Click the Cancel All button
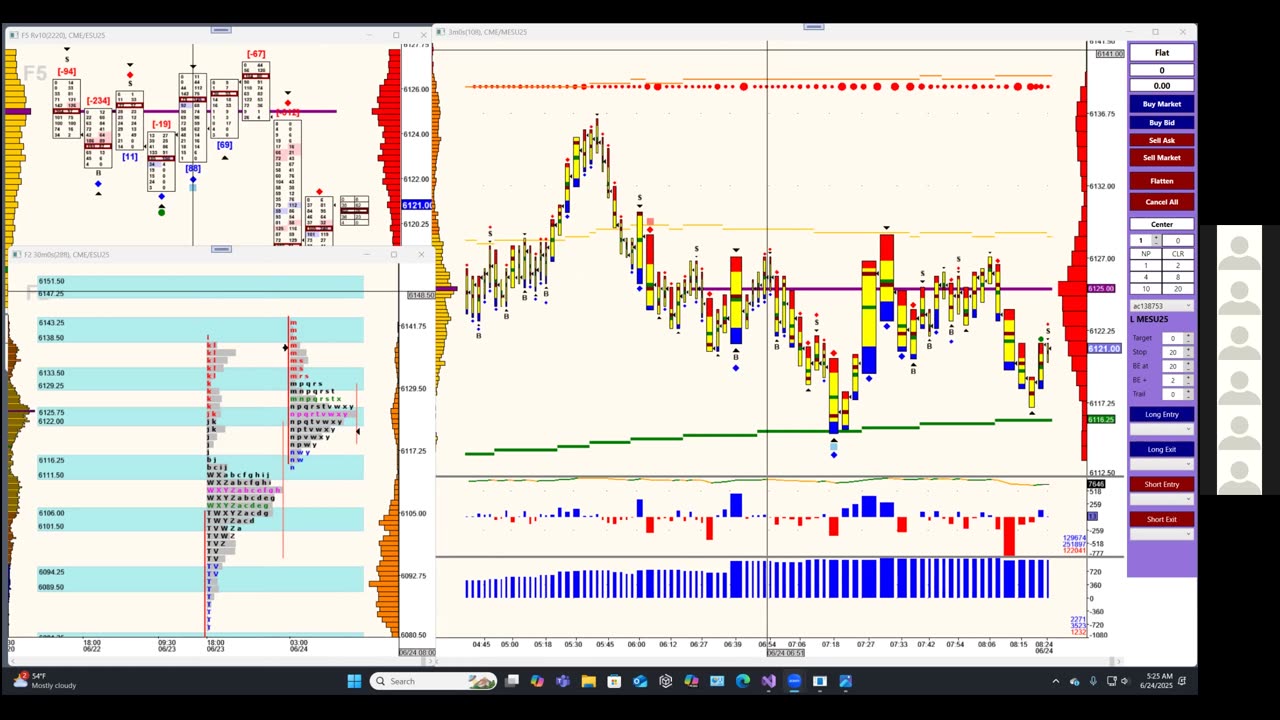1280x720 pixels. (x=1162, y=202)
